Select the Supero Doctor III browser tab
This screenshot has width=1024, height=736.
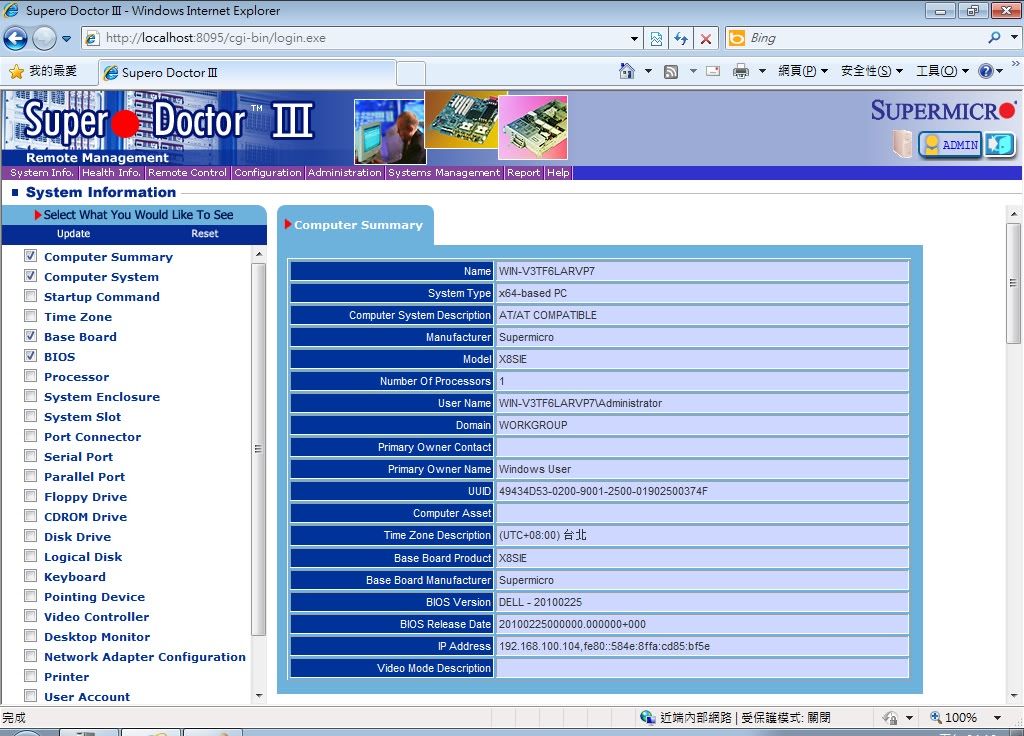click(247, 72)
